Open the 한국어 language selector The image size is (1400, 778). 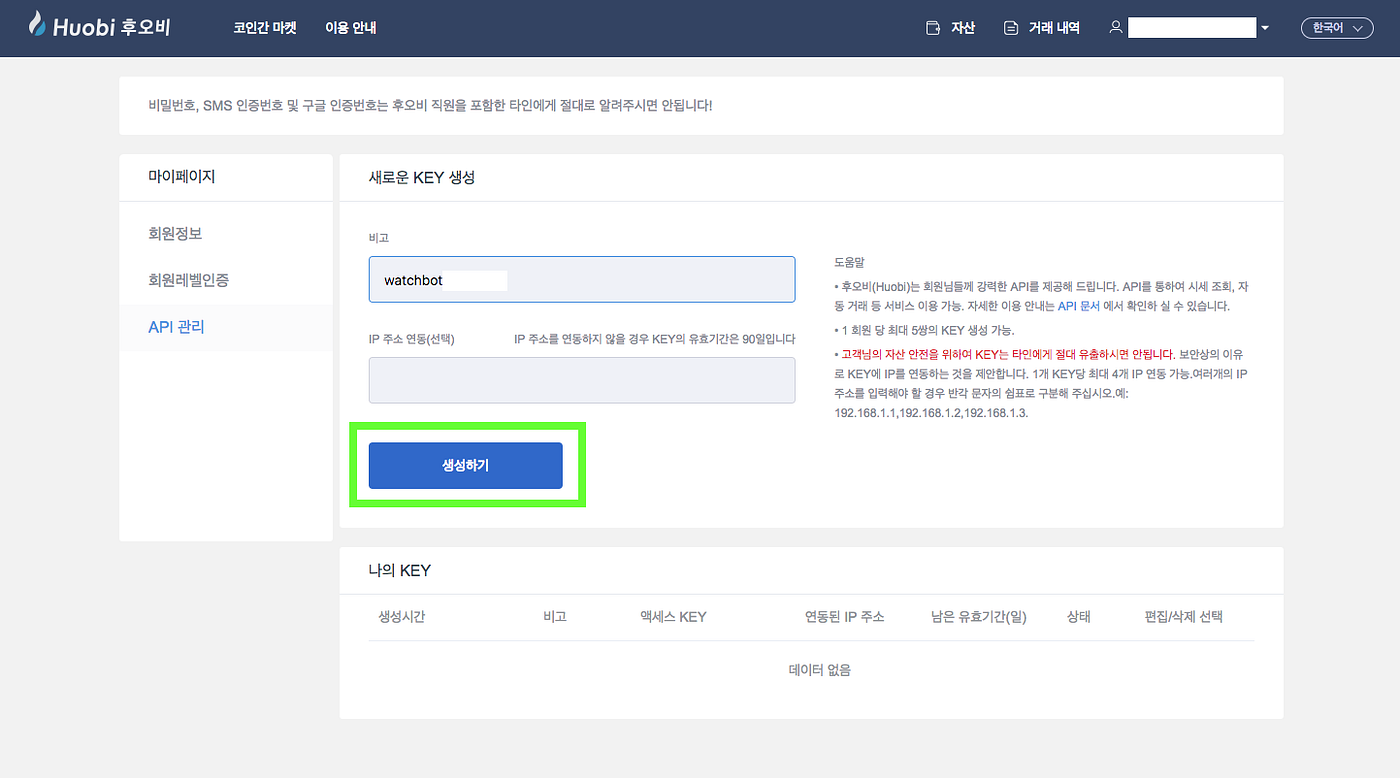1336,28
